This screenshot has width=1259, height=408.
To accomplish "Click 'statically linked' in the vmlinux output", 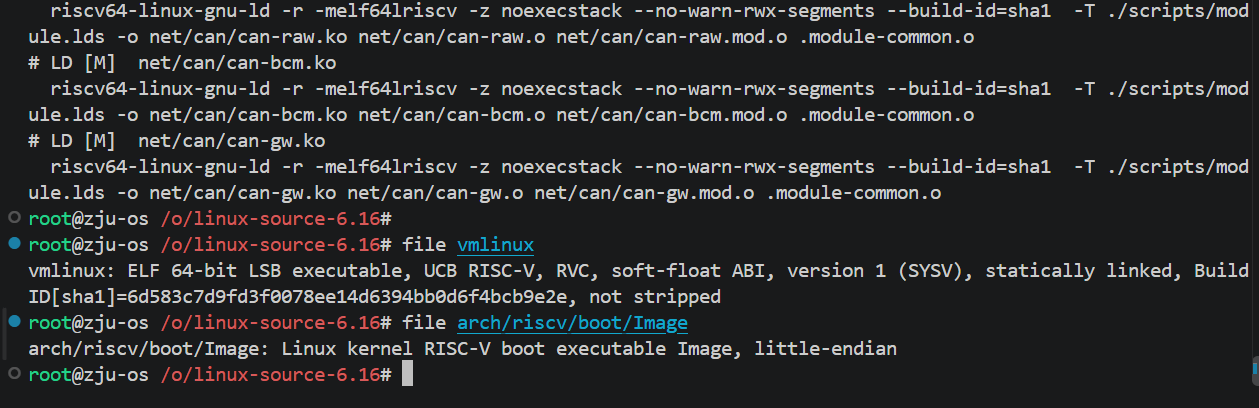I will point(1080,271).
